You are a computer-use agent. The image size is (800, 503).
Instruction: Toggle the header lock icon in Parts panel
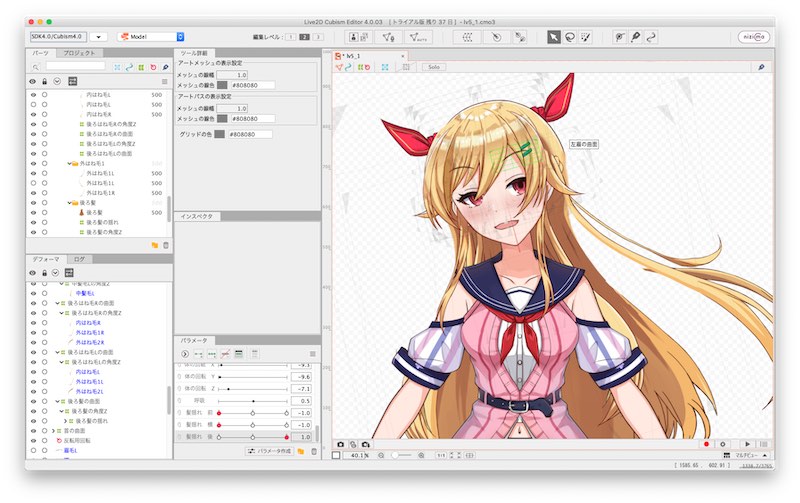44,82
